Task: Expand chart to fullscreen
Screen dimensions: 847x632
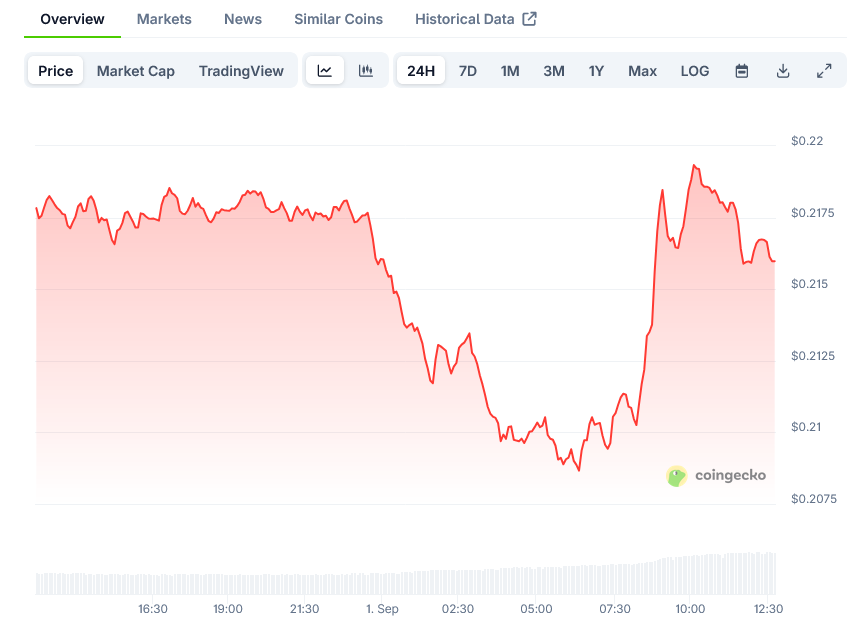Action: pos(824,71)
